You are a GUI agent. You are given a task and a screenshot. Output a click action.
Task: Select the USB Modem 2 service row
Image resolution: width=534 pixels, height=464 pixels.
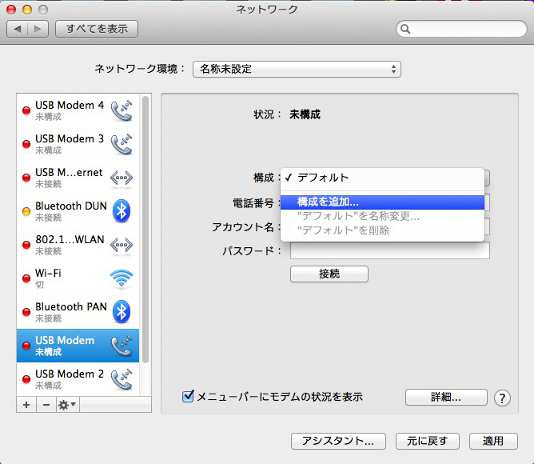(78, 379)
